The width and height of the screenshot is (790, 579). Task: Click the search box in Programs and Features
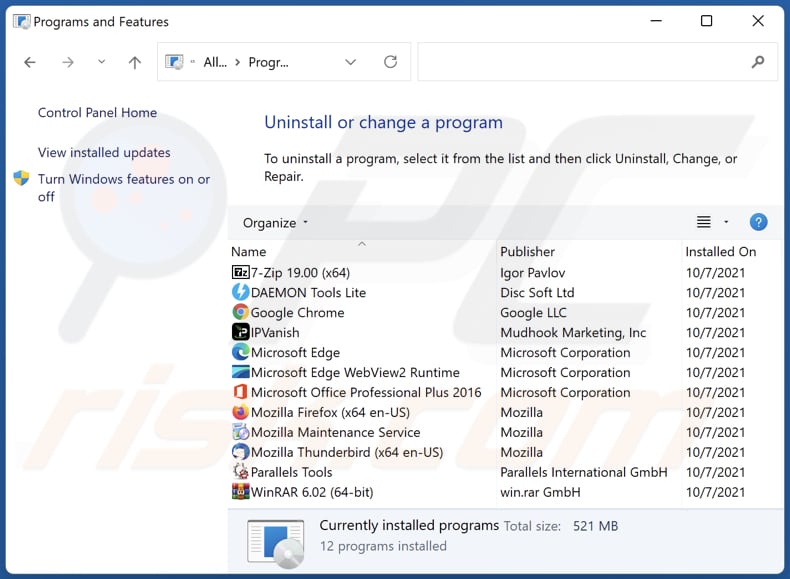click(585, 62)
